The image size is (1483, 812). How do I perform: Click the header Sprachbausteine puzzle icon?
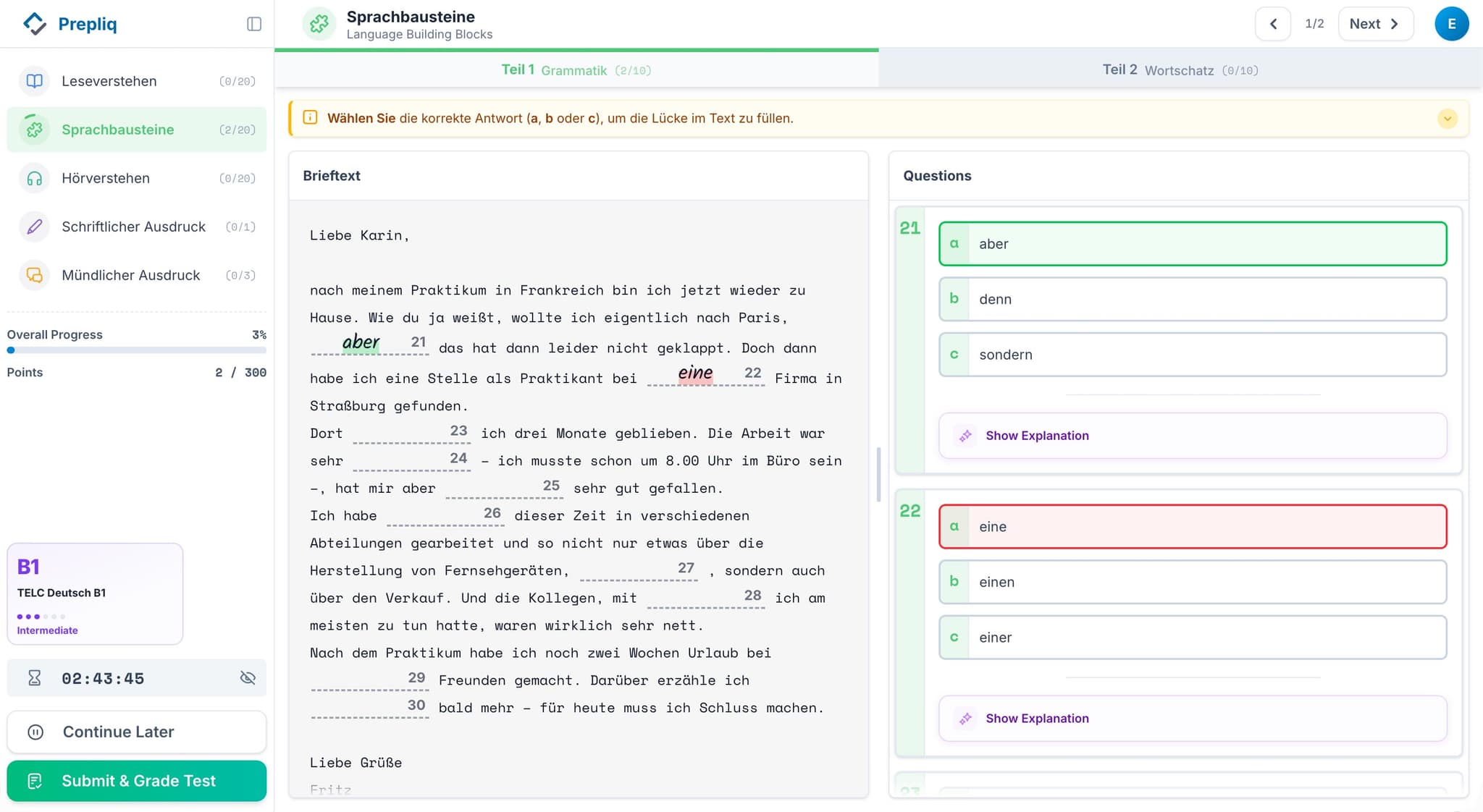[319, 24]
